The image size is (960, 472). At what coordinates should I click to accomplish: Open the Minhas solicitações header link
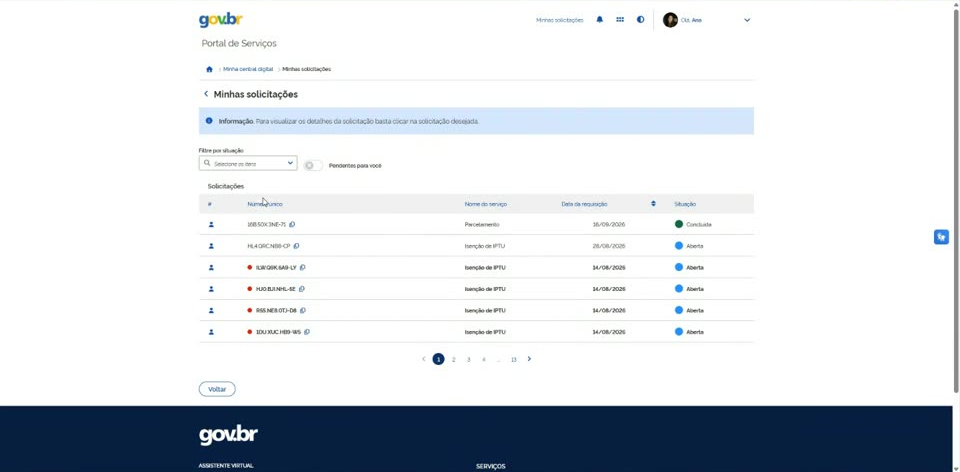pos(560,20)
